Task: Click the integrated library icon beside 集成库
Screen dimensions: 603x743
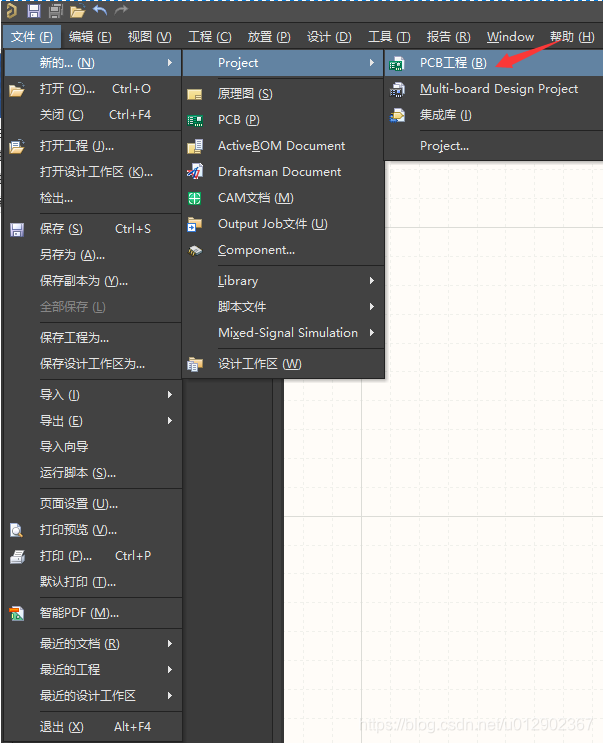Action: click(x=397, y=115)
